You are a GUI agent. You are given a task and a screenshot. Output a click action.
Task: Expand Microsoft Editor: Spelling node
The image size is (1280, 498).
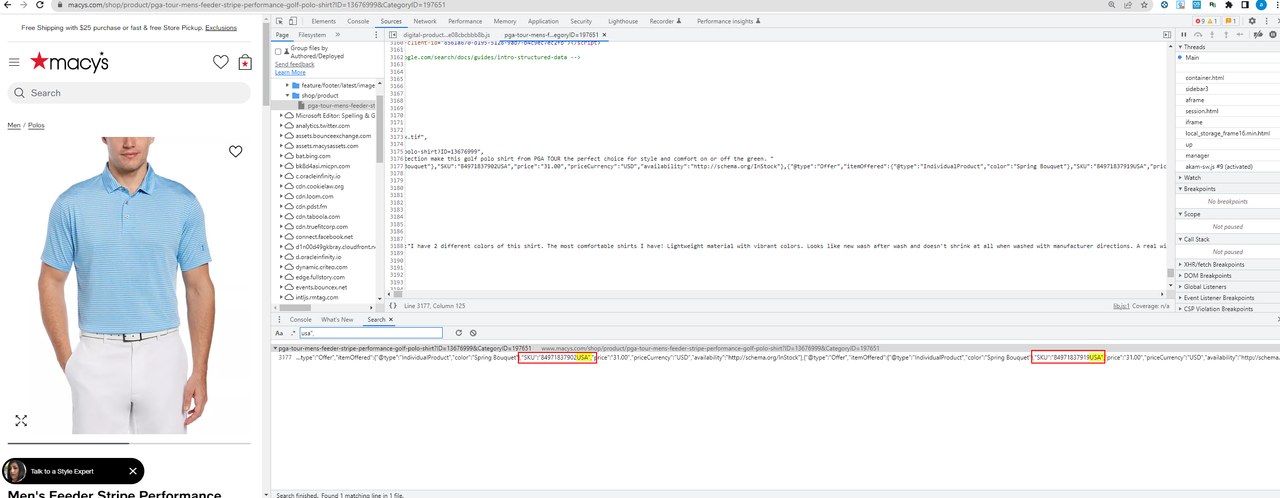click(279, 116)
